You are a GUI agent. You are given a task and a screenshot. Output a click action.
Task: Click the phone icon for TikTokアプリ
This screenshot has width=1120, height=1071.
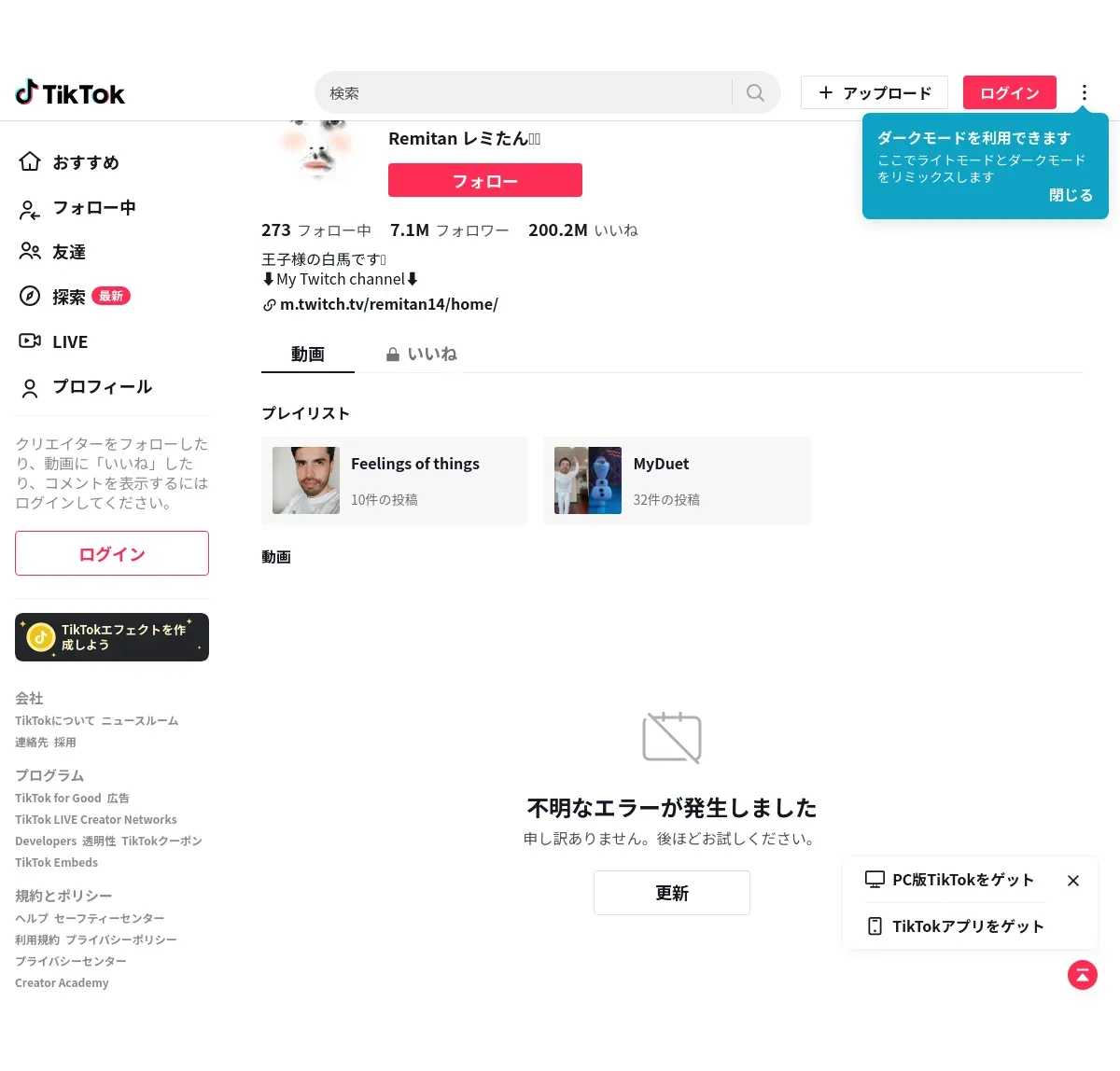tap(875, 926)
